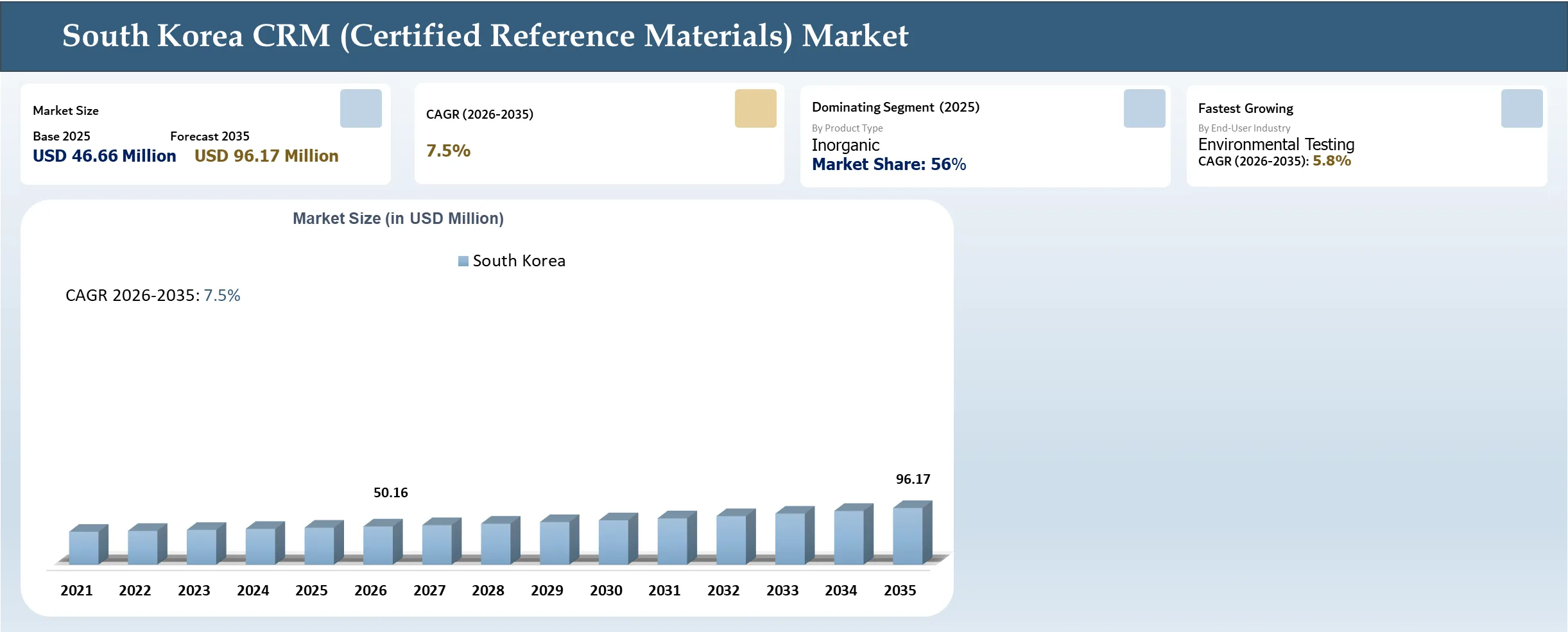
Task: Click the '5.8%' fastest growing CAGR value
Action: point(1332,161)
